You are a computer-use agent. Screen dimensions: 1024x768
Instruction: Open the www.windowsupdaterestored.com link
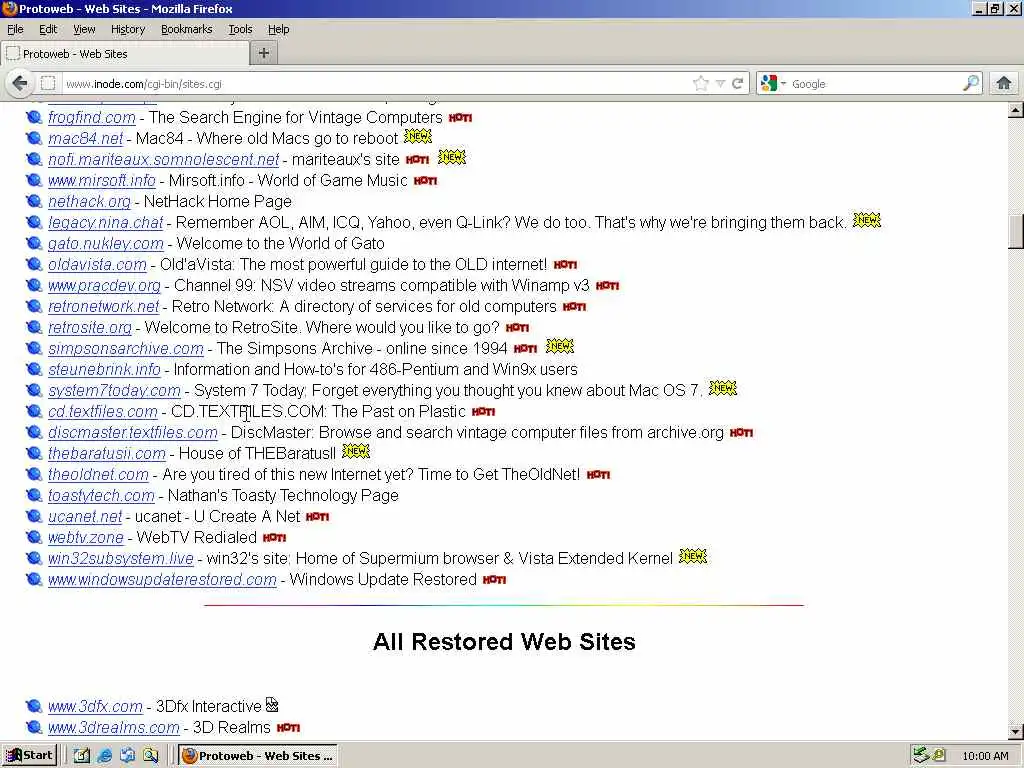pyautogui.click(x=162, y=579)
